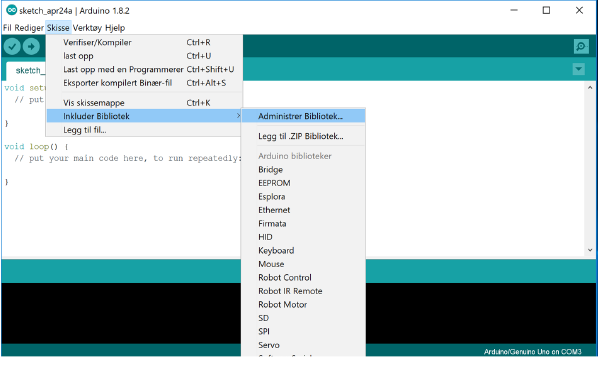Expand the Inkluder Bibliotek submenu
Image resolution: width=600 pixels, height=366 pixels.
(144, 116)
